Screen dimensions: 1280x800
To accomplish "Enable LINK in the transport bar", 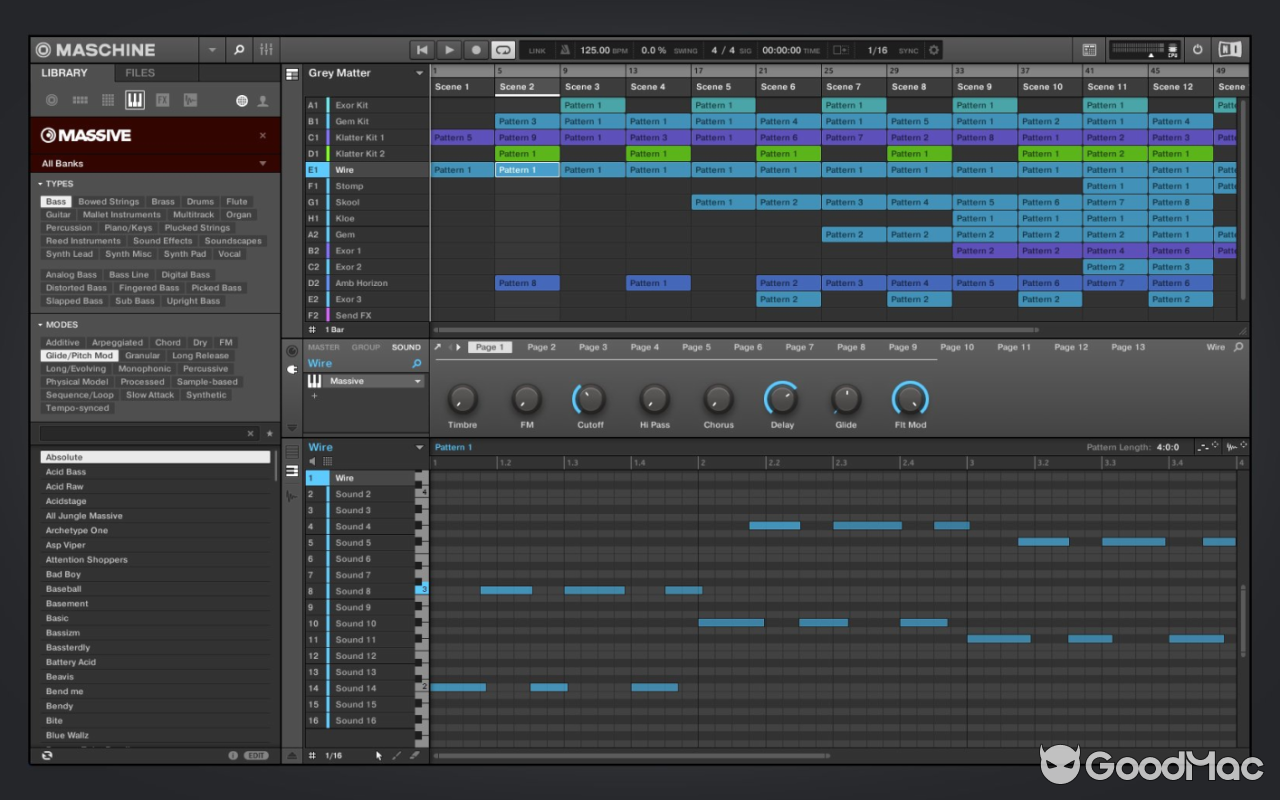I will coord(536,49).
